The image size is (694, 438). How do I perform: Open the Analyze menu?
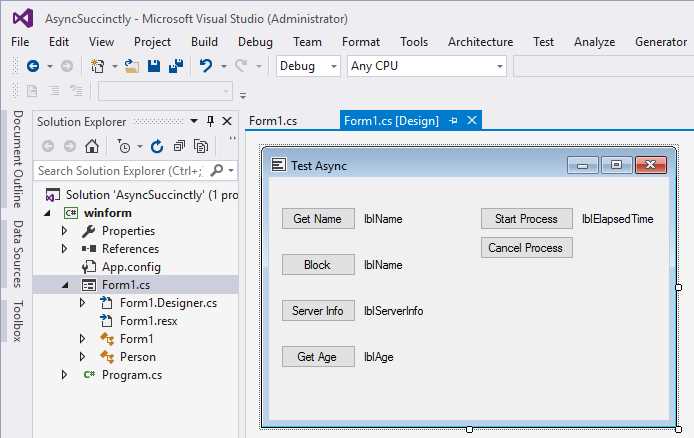click(x=594, y=42)
